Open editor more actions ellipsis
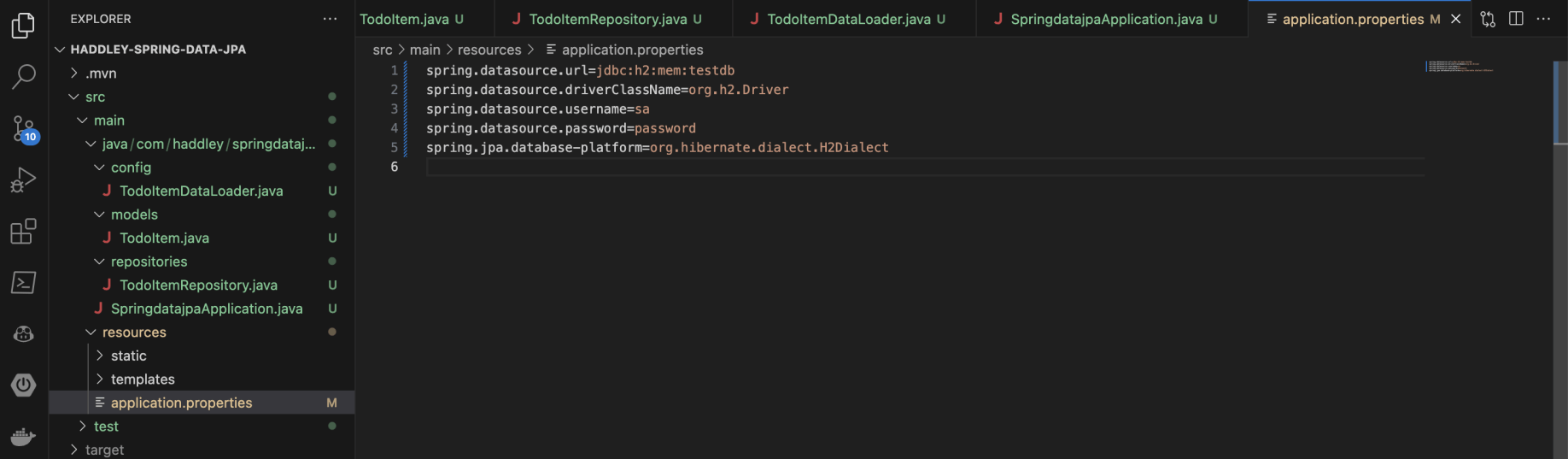1568x459 pixels. 1543,19
